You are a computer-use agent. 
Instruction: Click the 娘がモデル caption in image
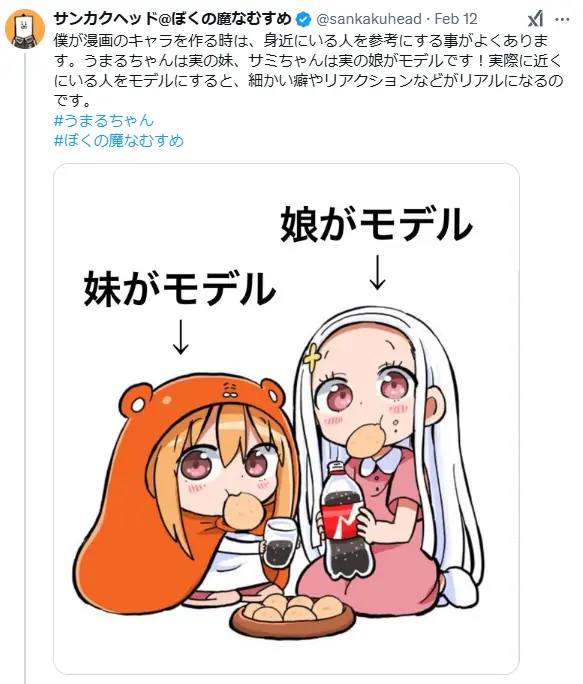click(377, 224)
